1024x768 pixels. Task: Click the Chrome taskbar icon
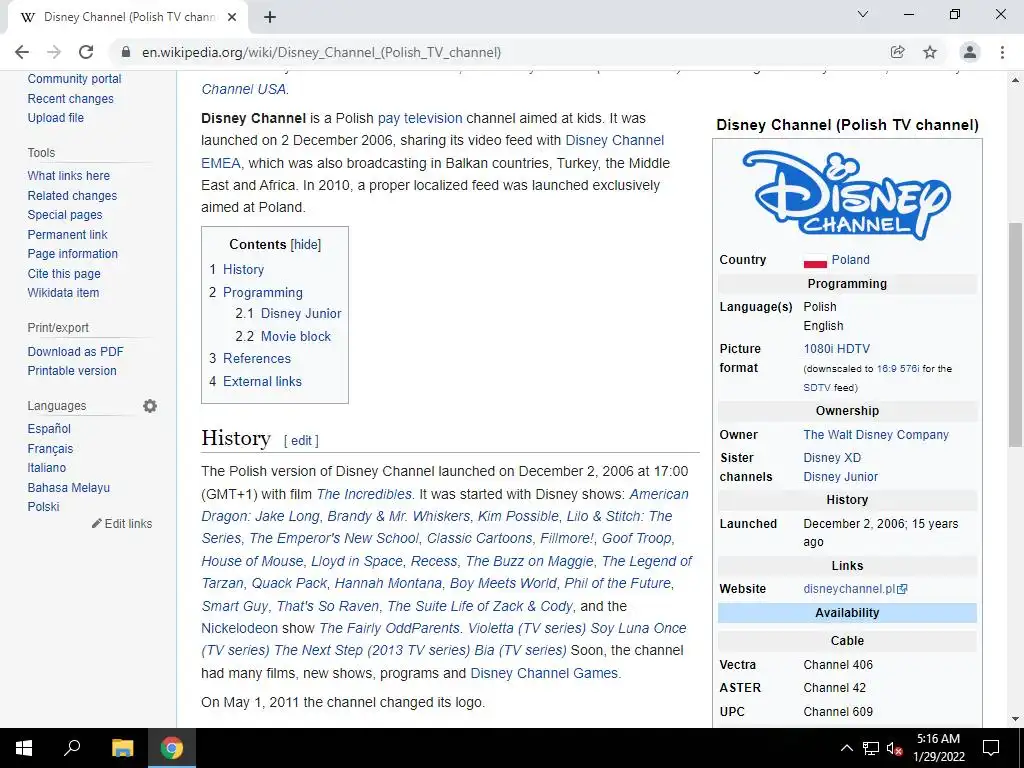(x=172, y=748)
